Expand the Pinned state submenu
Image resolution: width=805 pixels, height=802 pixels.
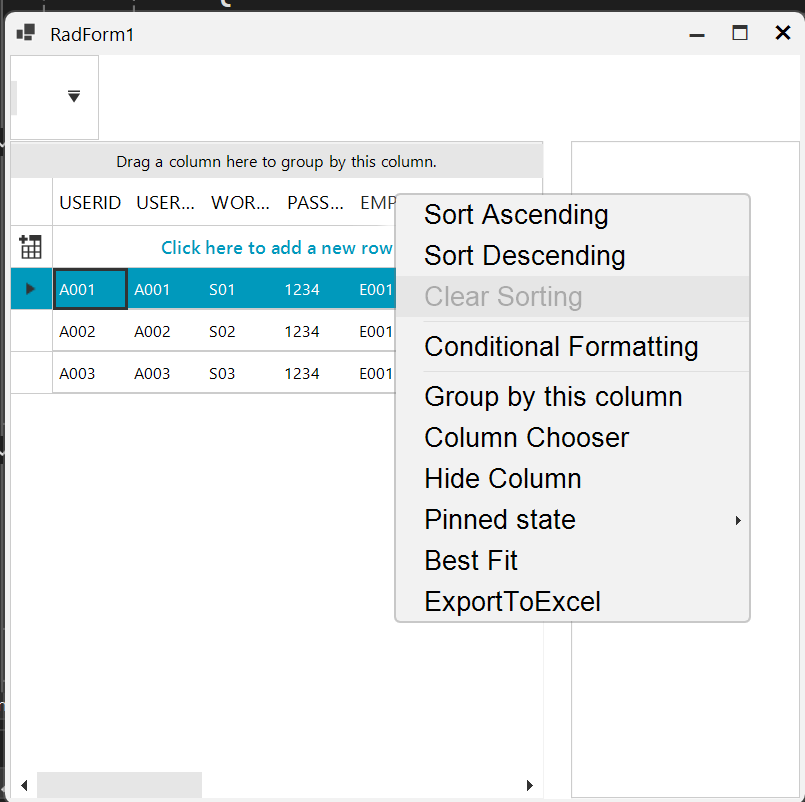click(x=738, y=520)
